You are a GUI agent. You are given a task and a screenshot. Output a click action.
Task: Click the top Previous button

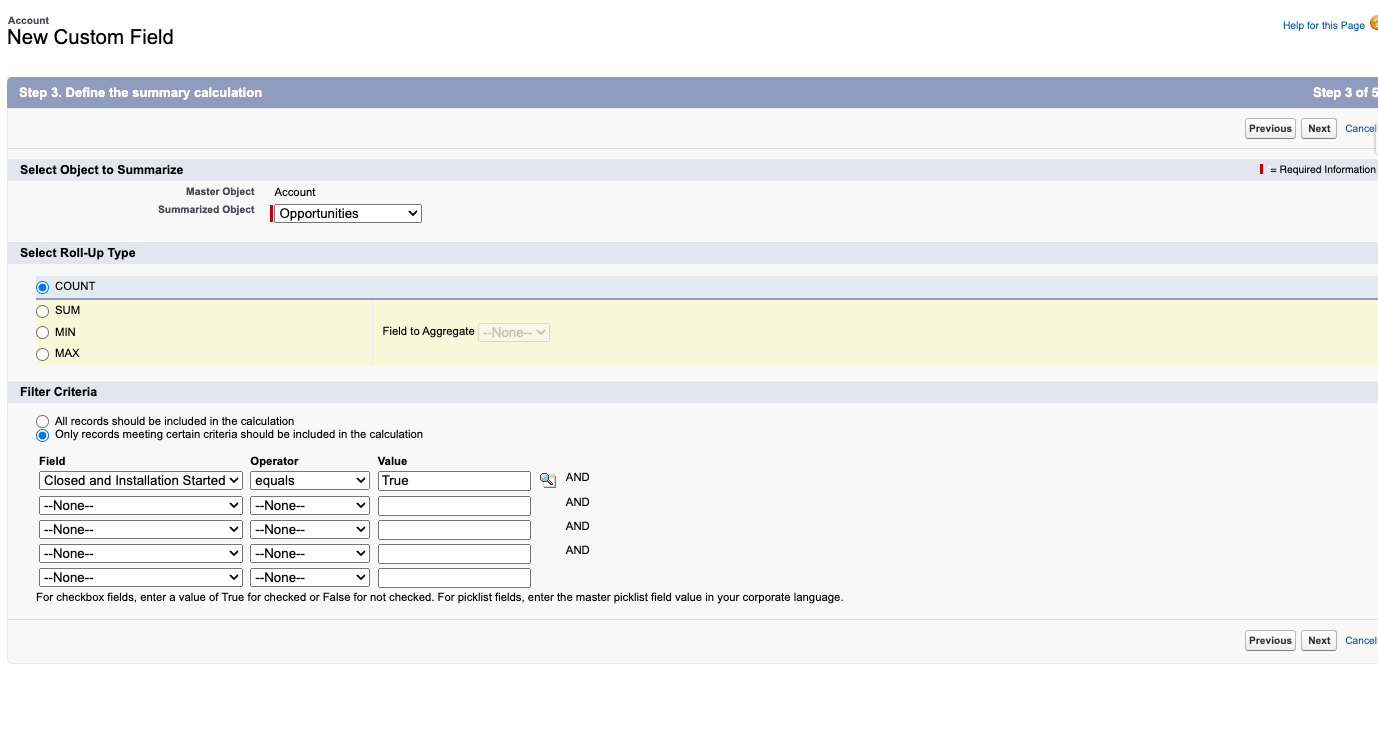tap(1270, 128)
